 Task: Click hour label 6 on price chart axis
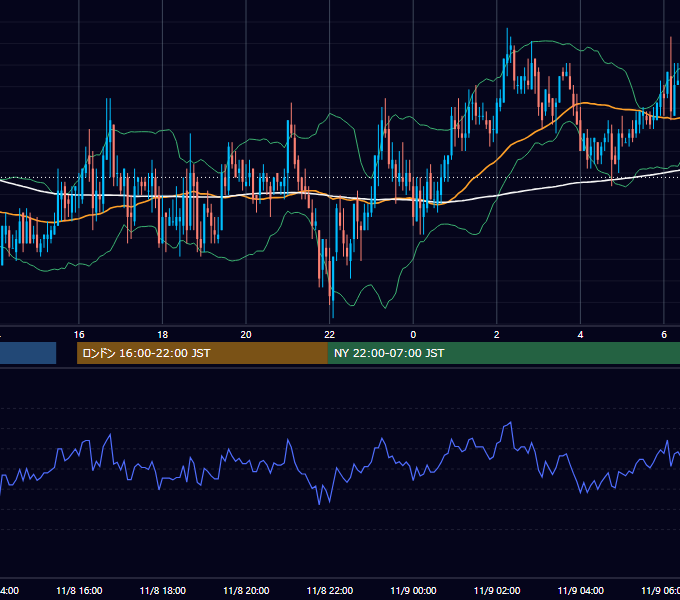(x=664, y=334)
